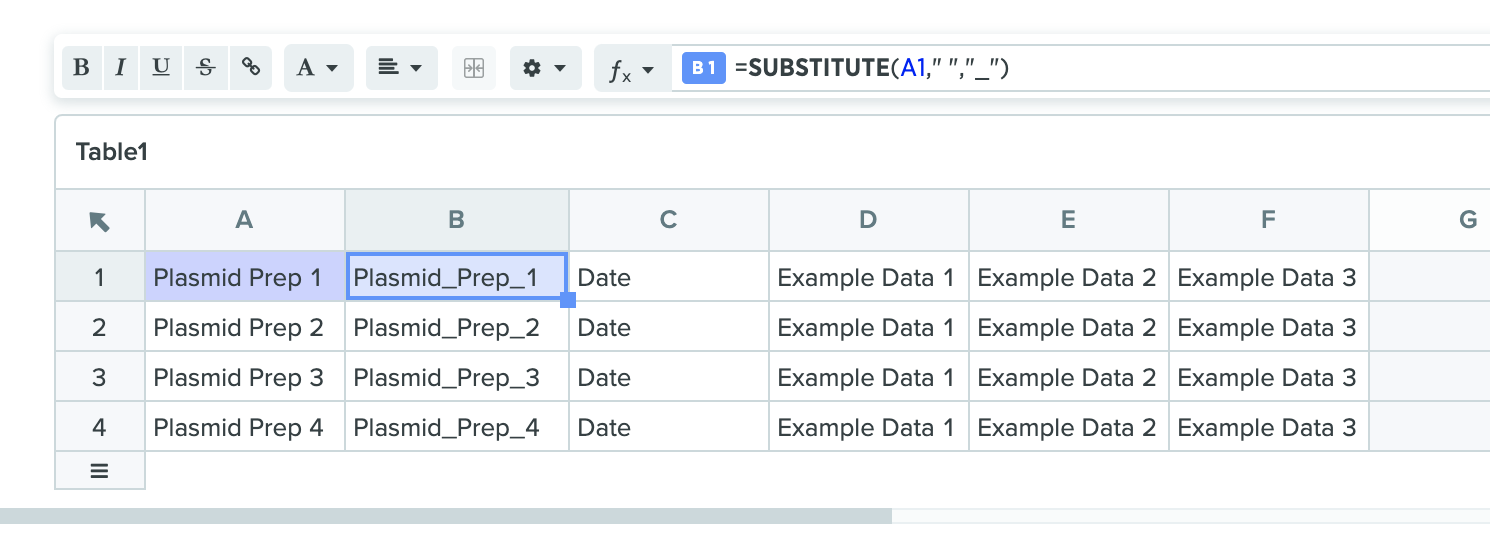1490x542 pixels.
Task: Click the B1 cell reference badge
Action: click(703, 68)
